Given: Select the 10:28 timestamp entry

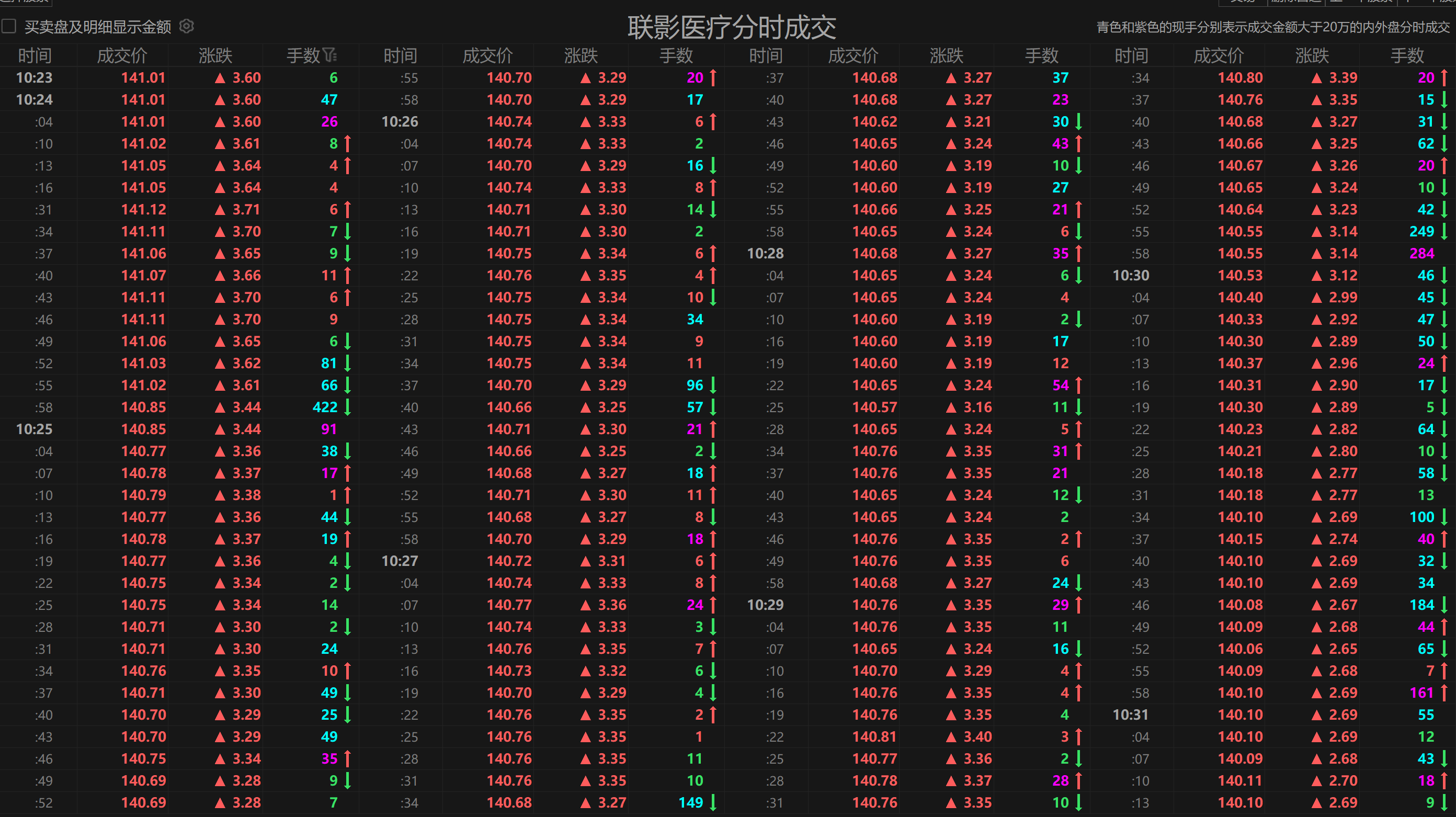Looking at the screenshot, I should (765, 253).
